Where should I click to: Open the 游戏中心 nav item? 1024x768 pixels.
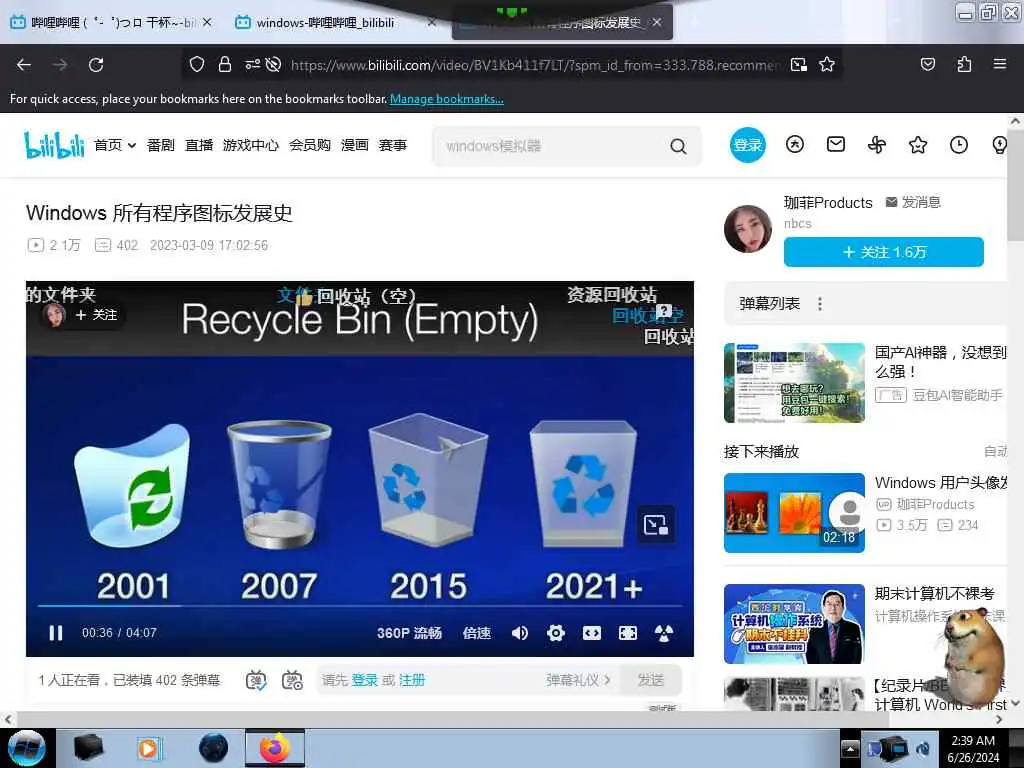coord(251,145)
